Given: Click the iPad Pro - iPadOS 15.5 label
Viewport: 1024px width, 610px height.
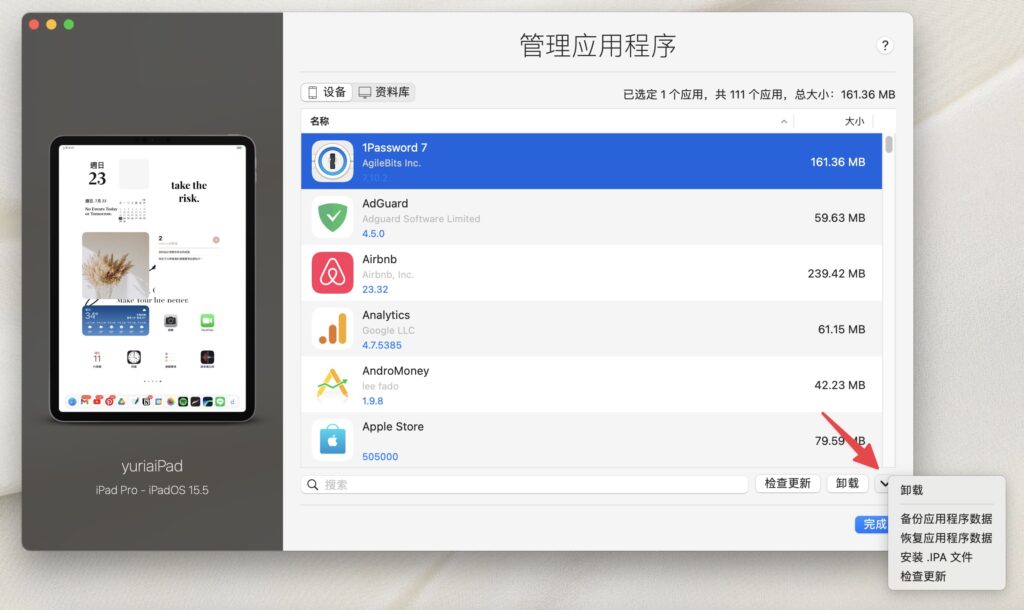Looking at the screenshot, I should (152, 490).
